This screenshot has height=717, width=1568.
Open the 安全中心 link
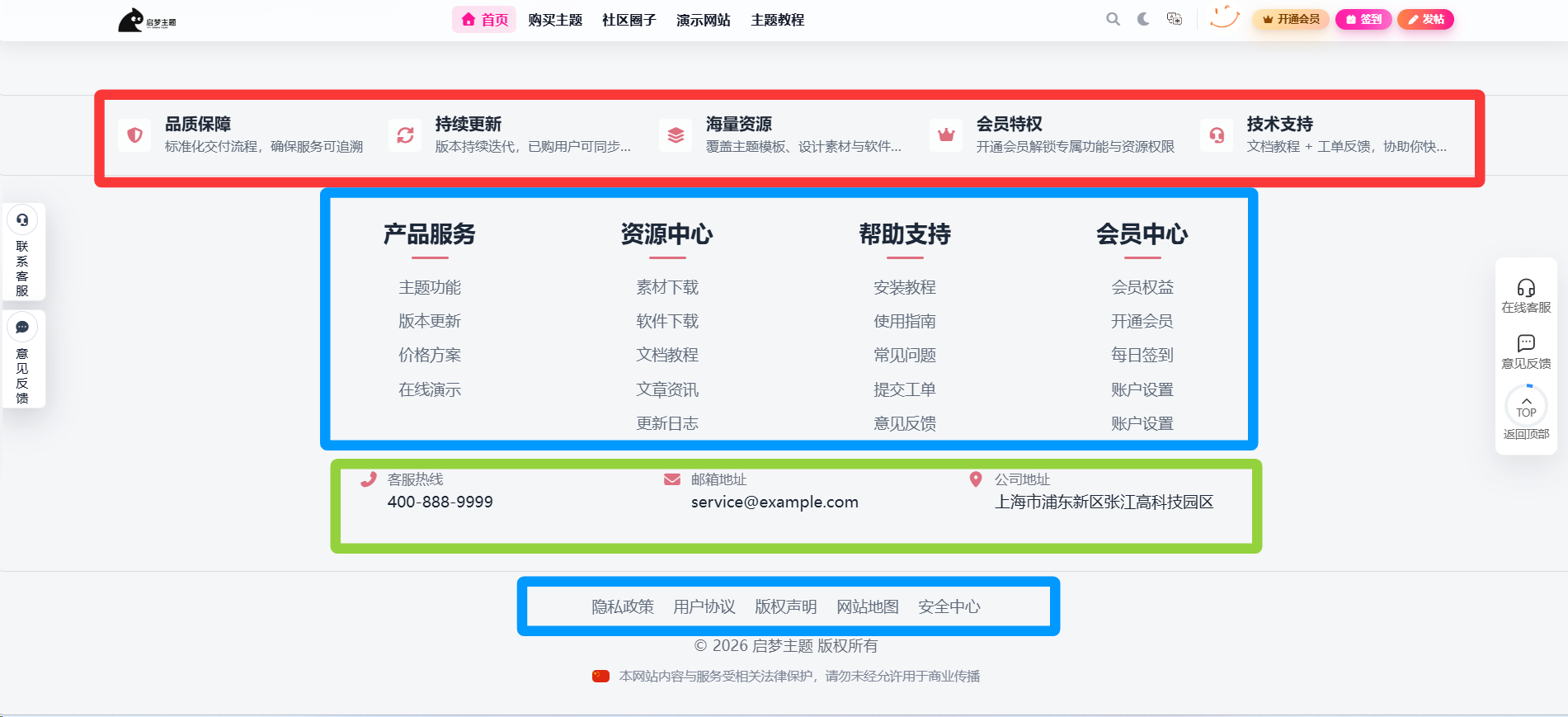tap(949, 606)
